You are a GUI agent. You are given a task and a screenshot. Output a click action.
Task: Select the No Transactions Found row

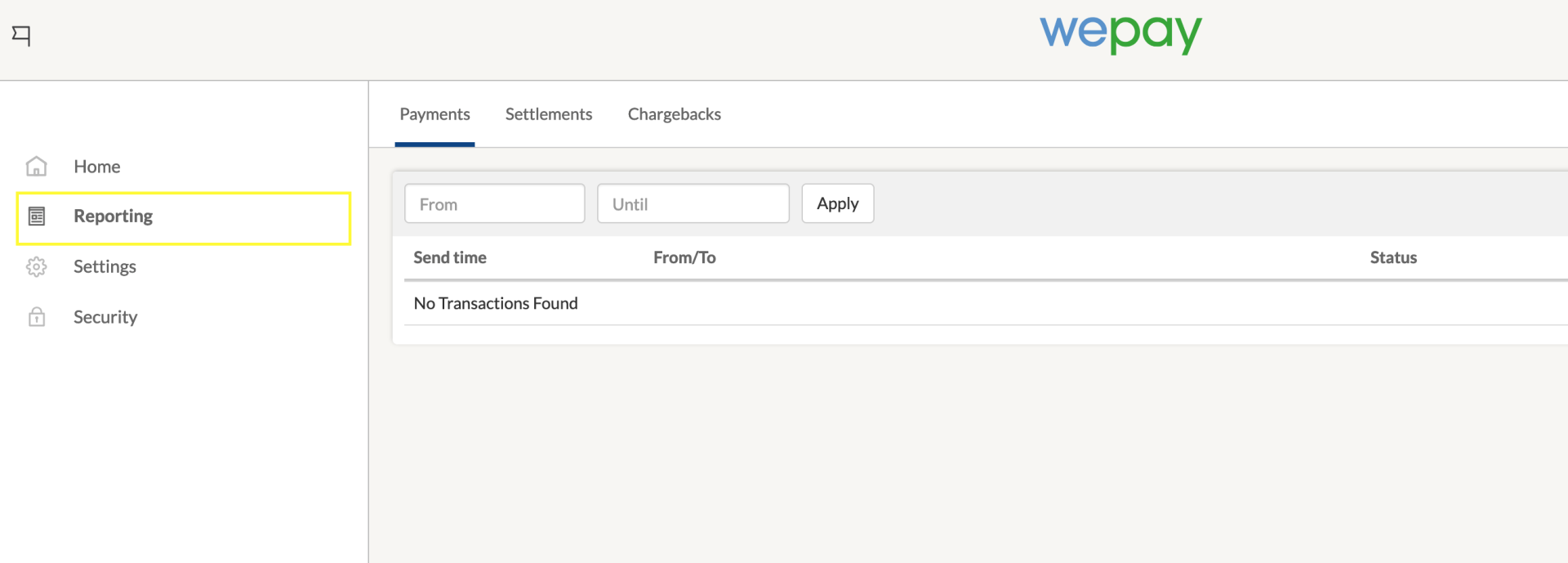(x=496, y=304)
